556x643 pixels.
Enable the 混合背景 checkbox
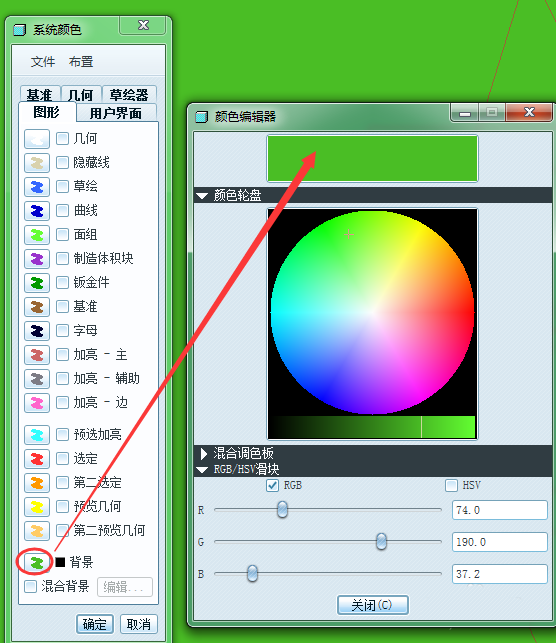tap(30, 586)
